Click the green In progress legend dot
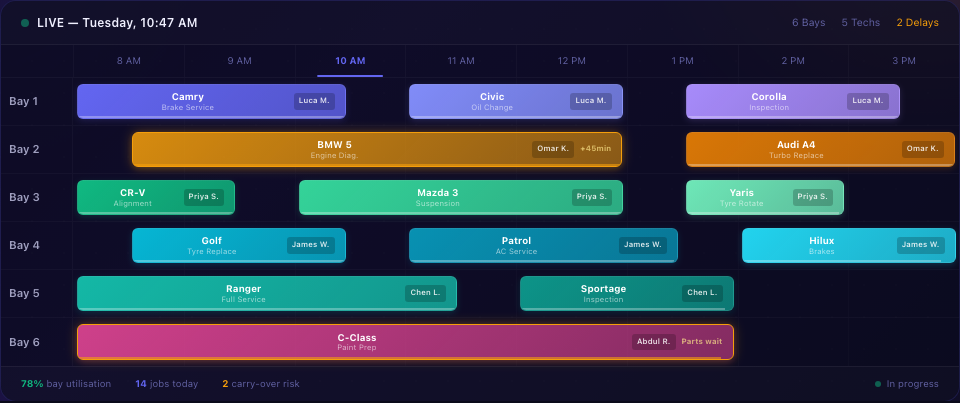Screen dimensions: 960x403 [879, 384]
